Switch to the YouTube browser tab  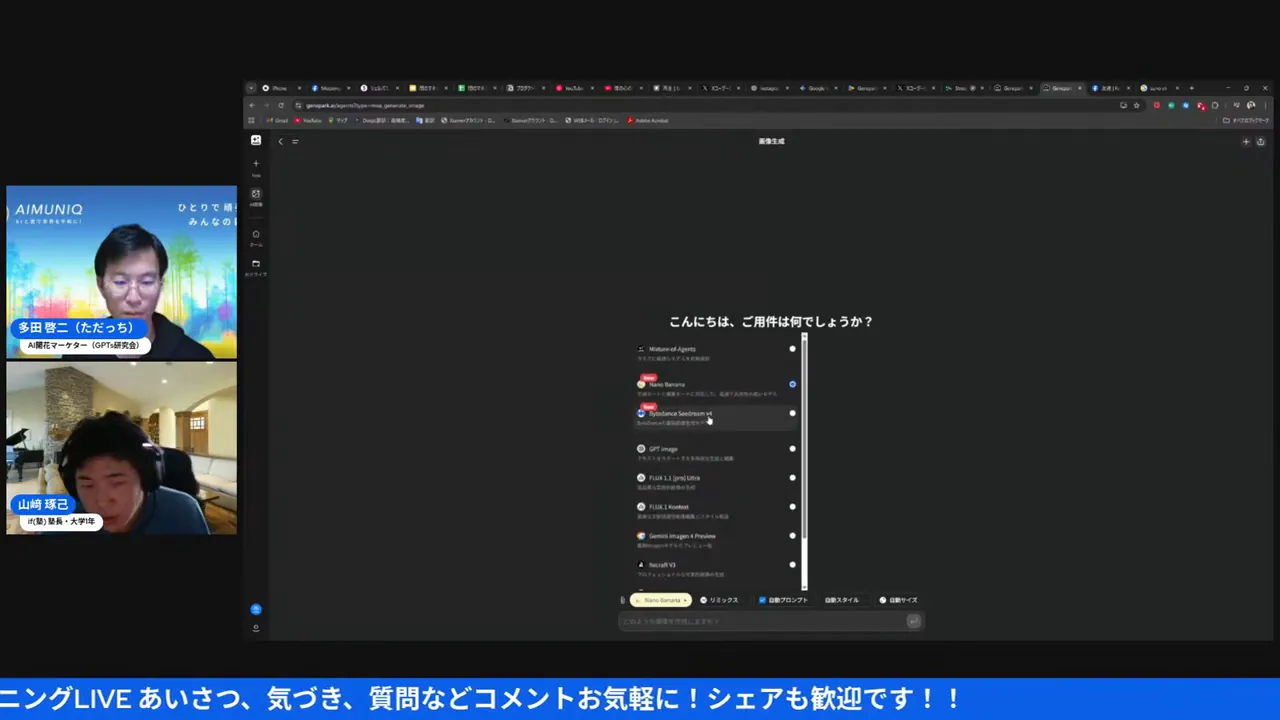(575, 88)
